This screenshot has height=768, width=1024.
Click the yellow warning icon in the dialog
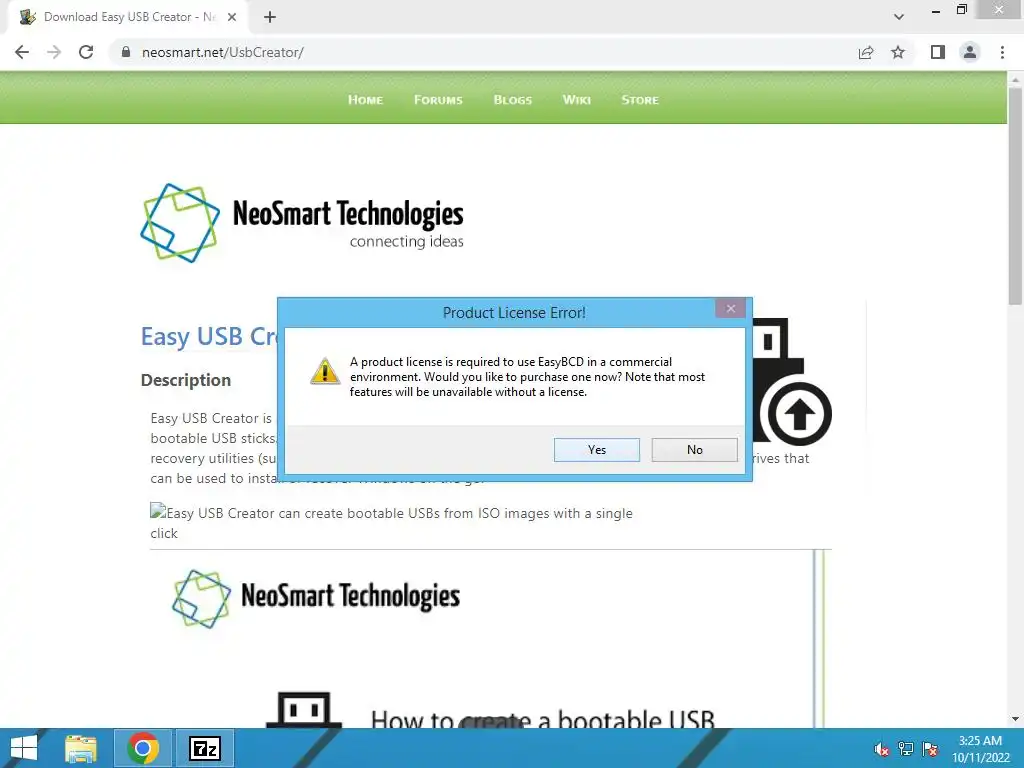325,371
